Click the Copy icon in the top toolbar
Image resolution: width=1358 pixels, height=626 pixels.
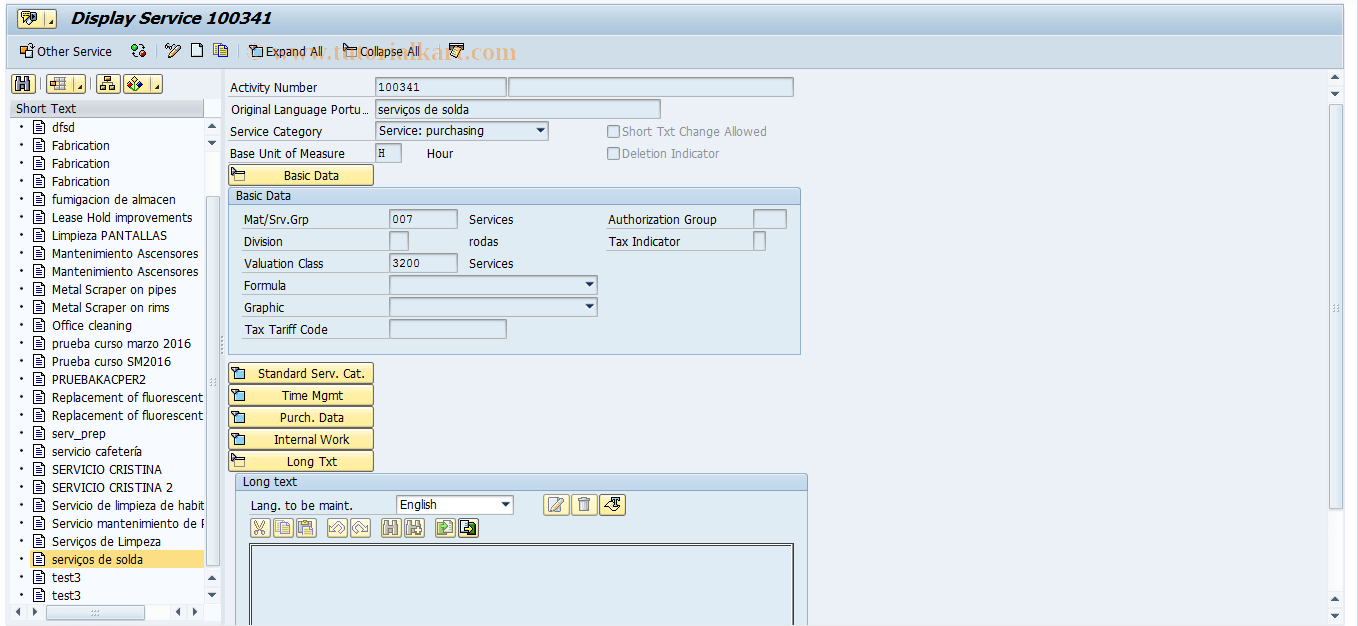[220, 50]
